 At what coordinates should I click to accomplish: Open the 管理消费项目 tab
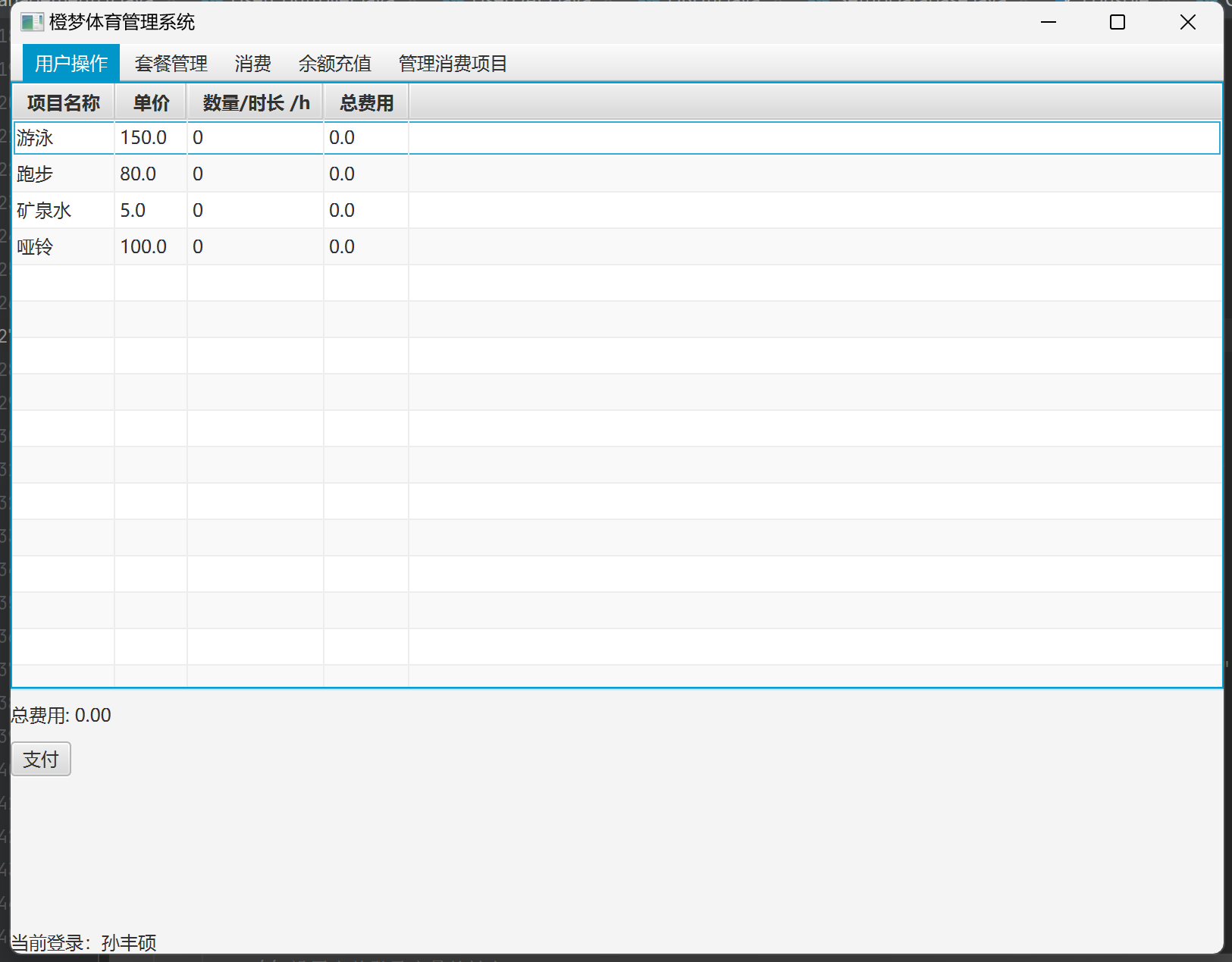coord(453,64)
